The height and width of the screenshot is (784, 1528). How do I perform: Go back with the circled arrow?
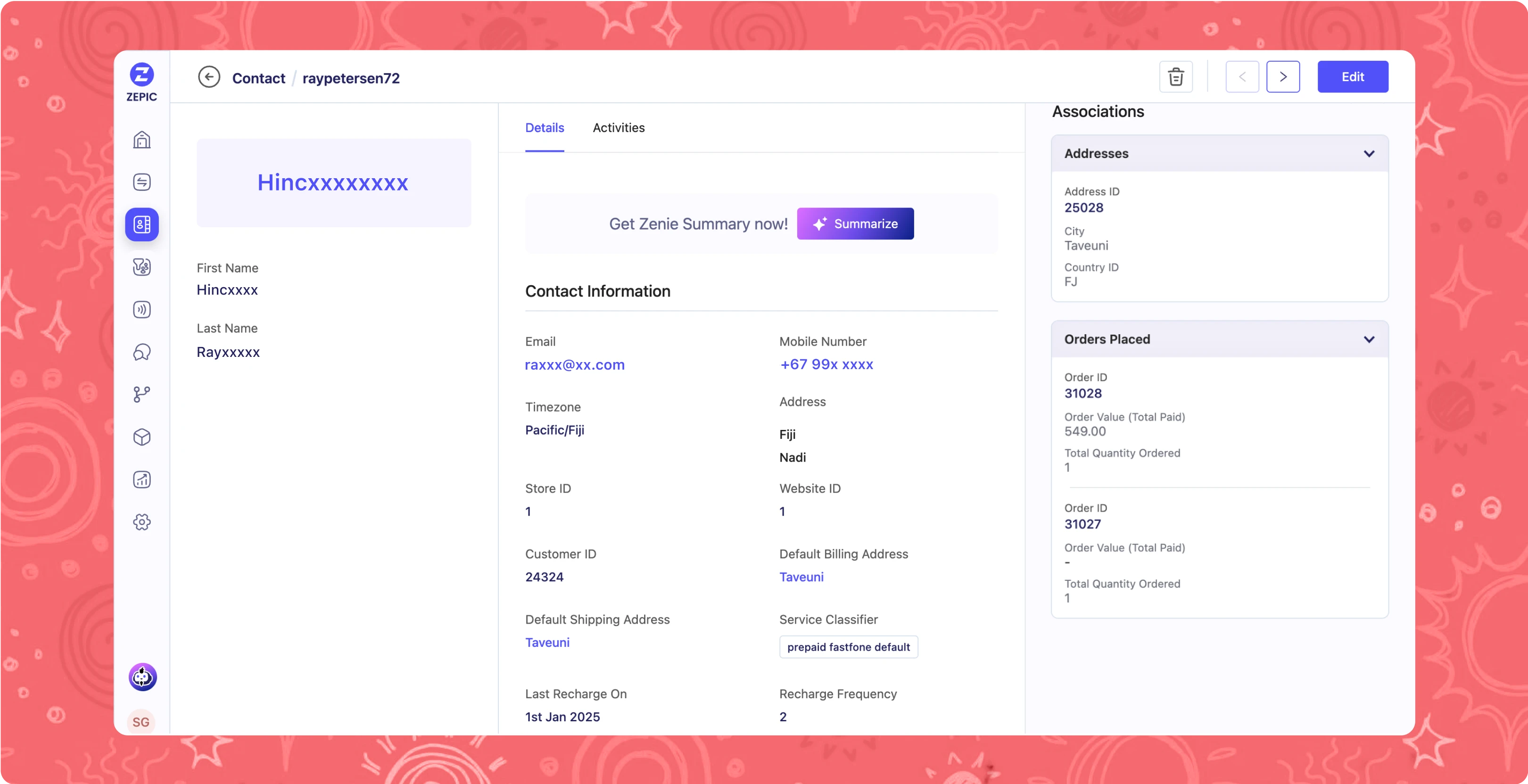[x=209, y=77]
